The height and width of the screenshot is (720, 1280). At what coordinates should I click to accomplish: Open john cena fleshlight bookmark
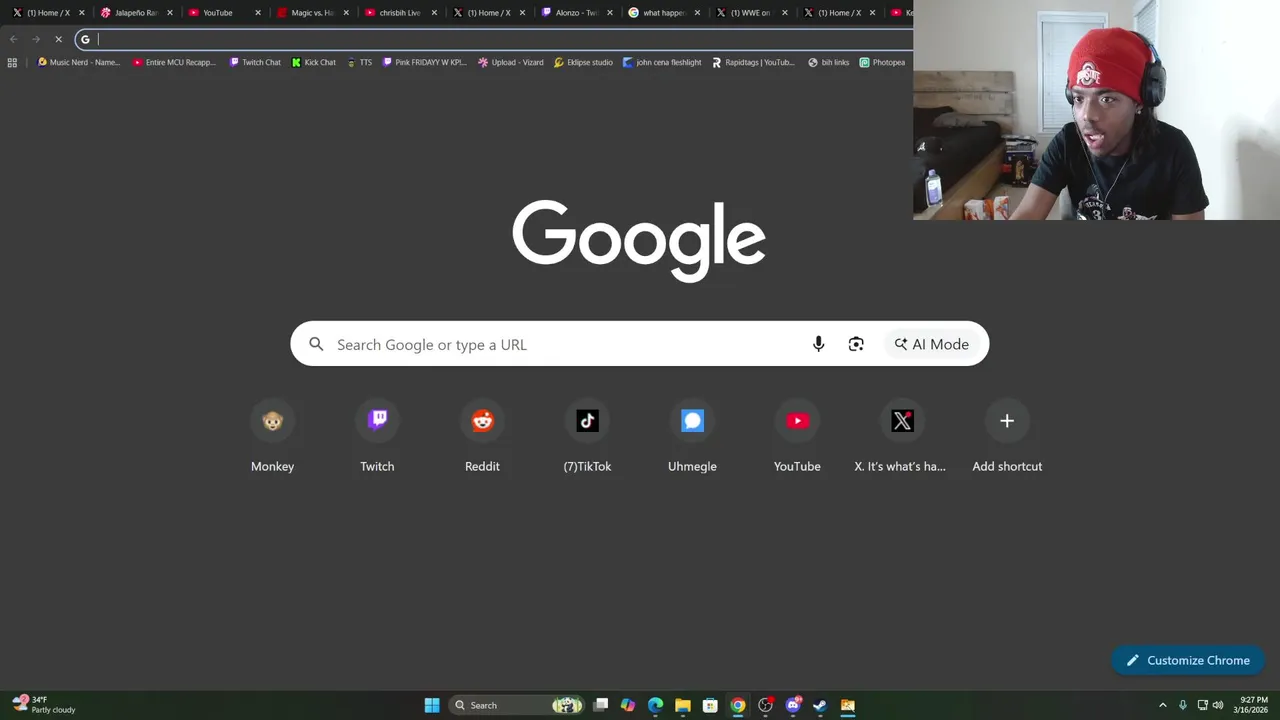click(662, 62)
